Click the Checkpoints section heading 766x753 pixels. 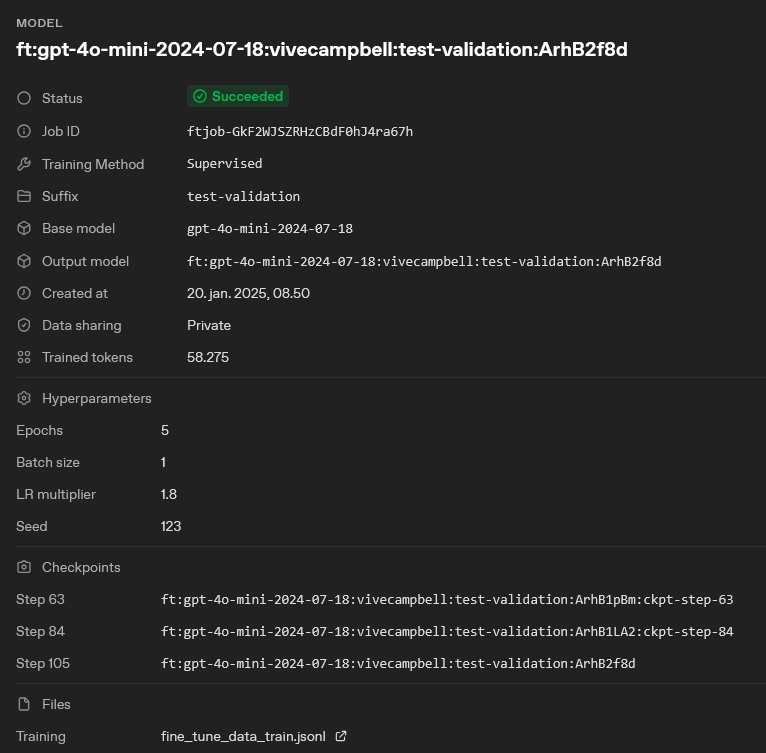pos(81,567)
